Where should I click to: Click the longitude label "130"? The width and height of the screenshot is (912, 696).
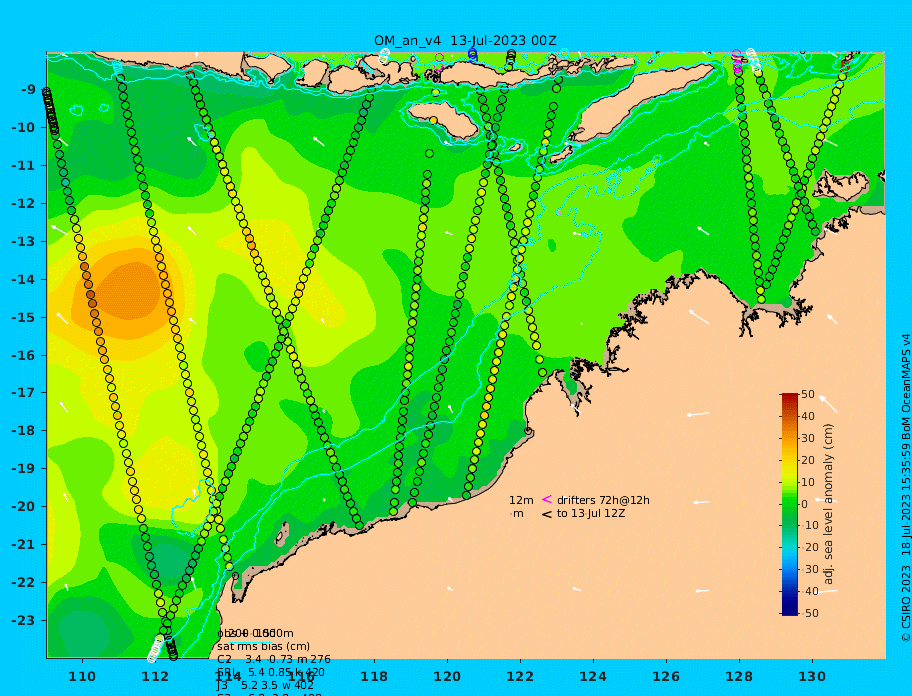point(812,677)
